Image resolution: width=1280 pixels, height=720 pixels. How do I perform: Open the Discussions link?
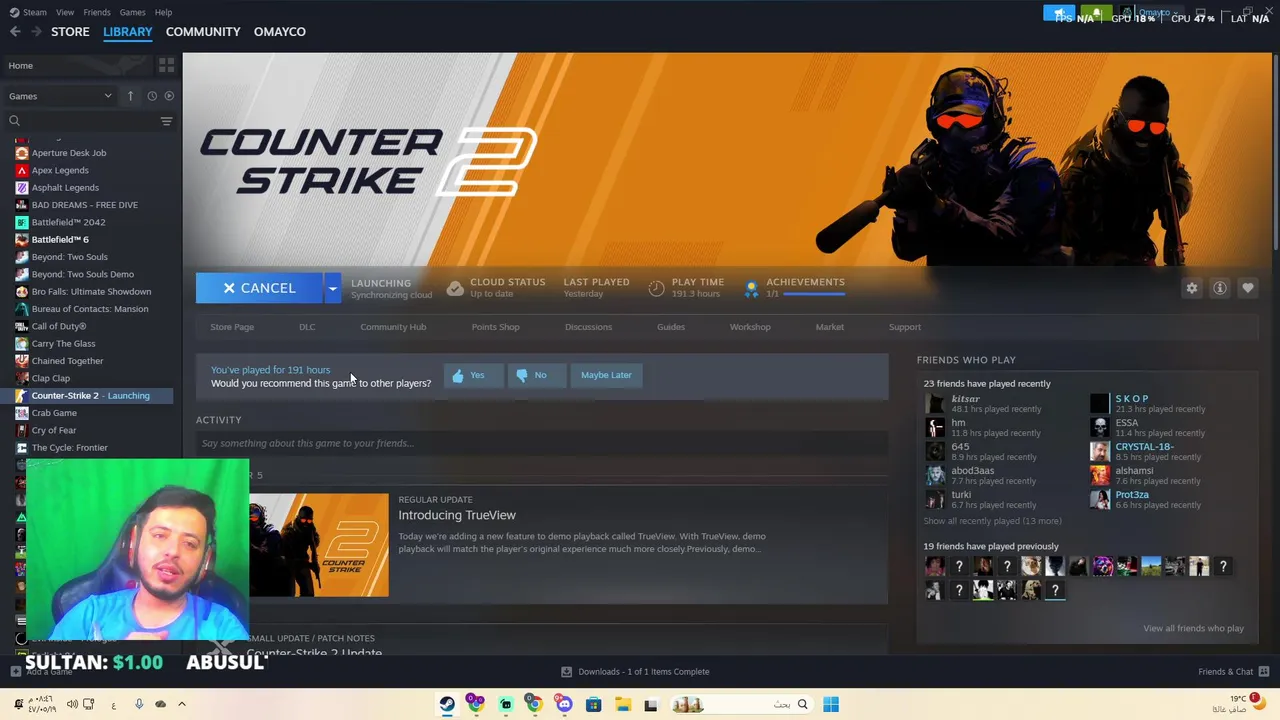[x=588, y=327]
